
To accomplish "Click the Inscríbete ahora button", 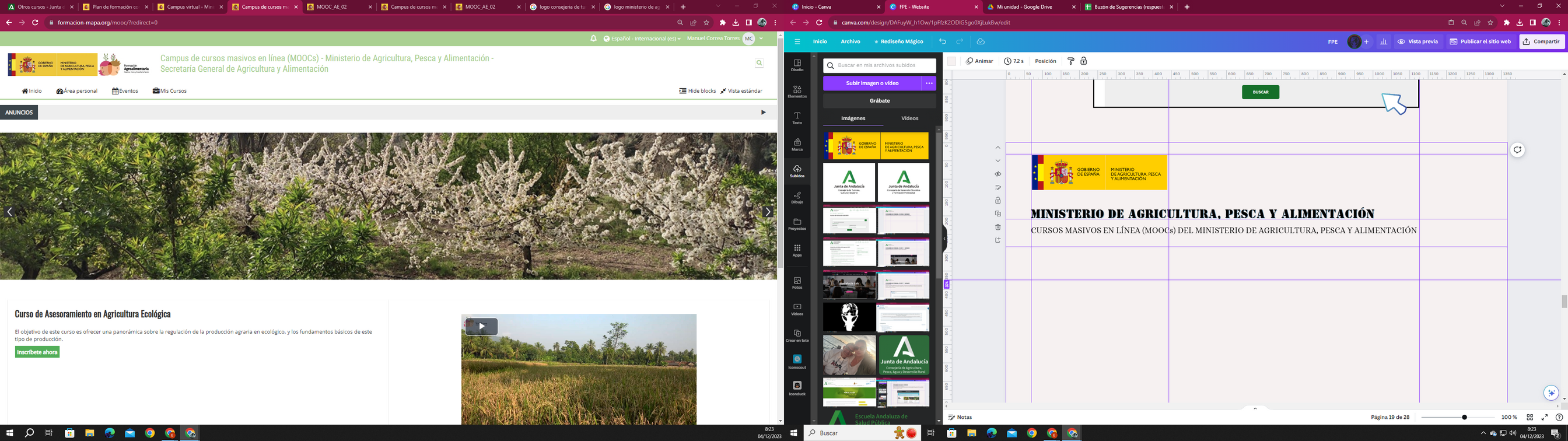I will click(x=37, y=352).
